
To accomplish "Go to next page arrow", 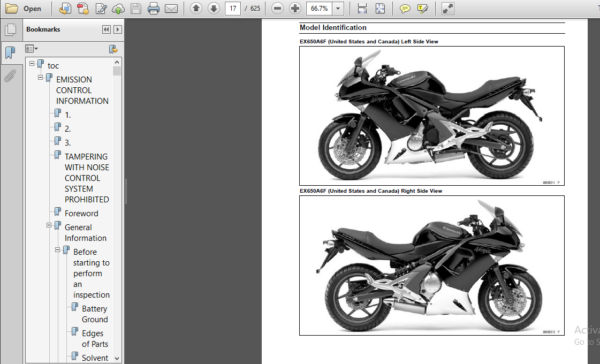I will click(214, 8).
